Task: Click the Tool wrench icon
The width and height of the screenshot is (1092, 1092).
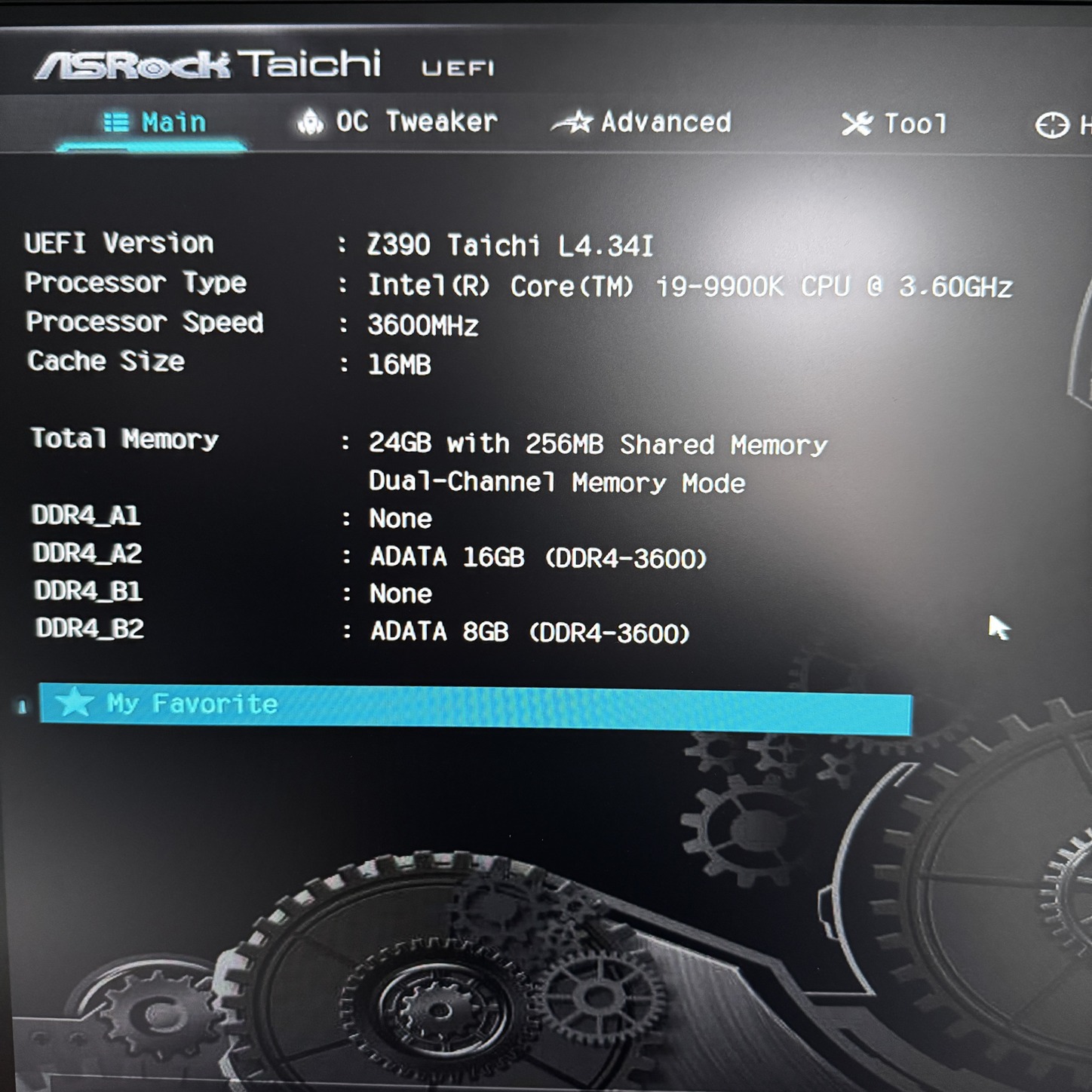Action: tap(857, 124)
